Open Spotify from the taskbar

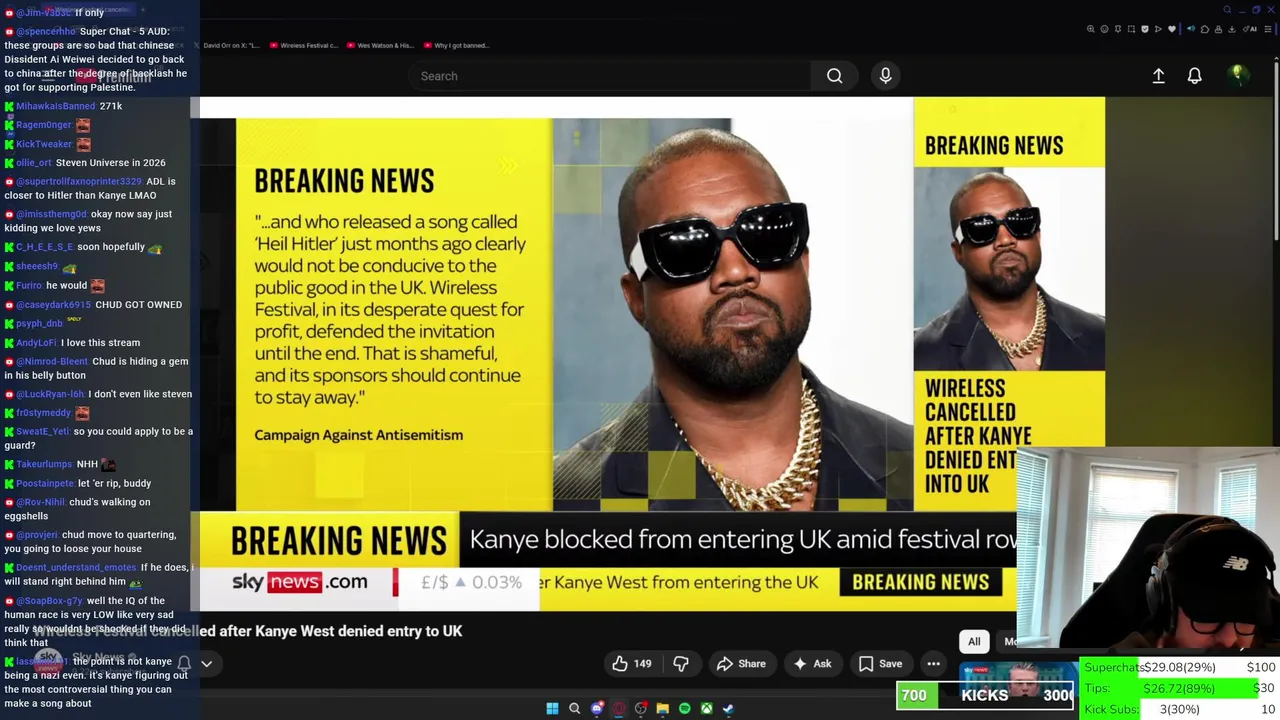tap(685, 708)
